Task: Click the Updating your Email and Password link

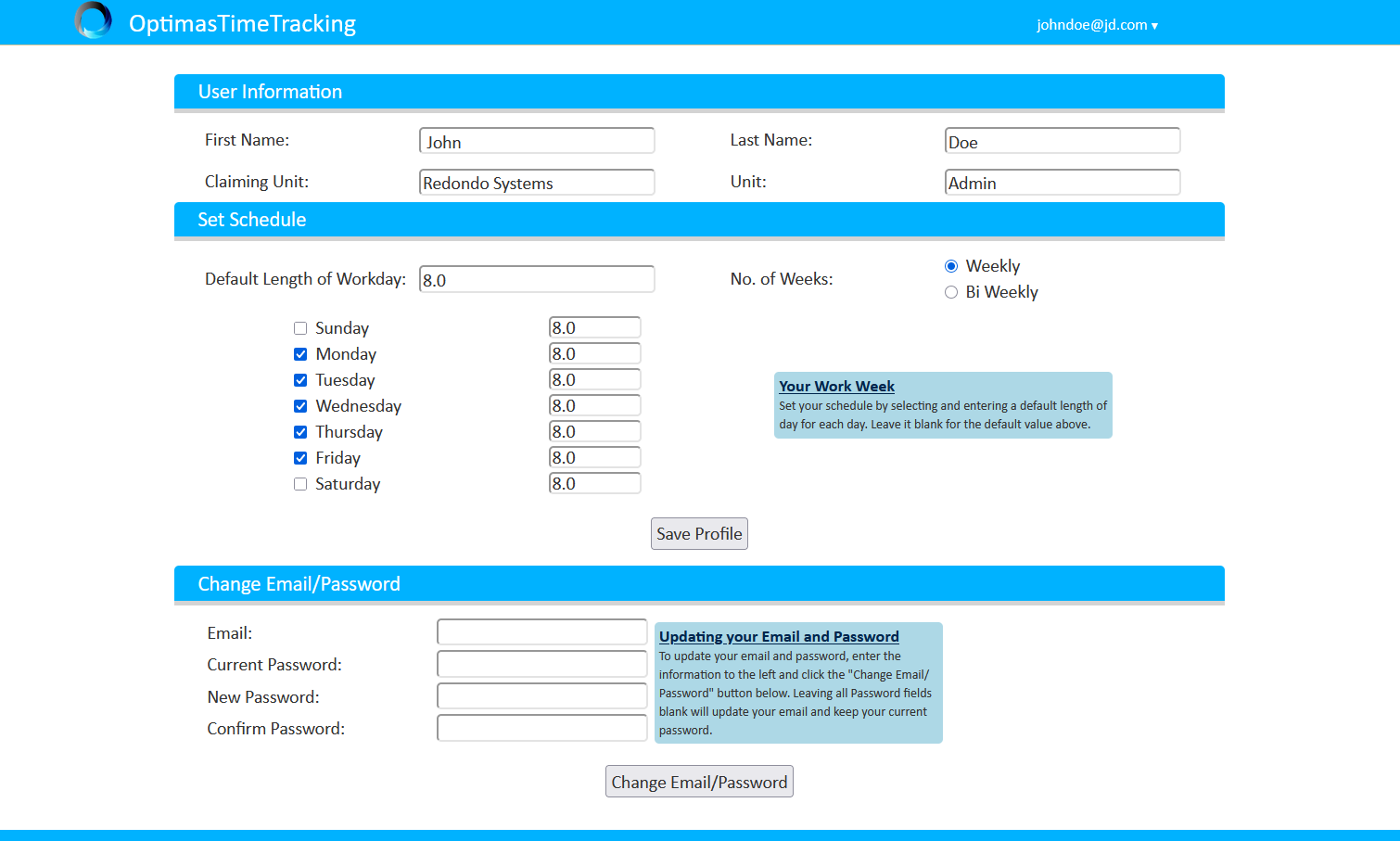Action: (x=778, y=636)
